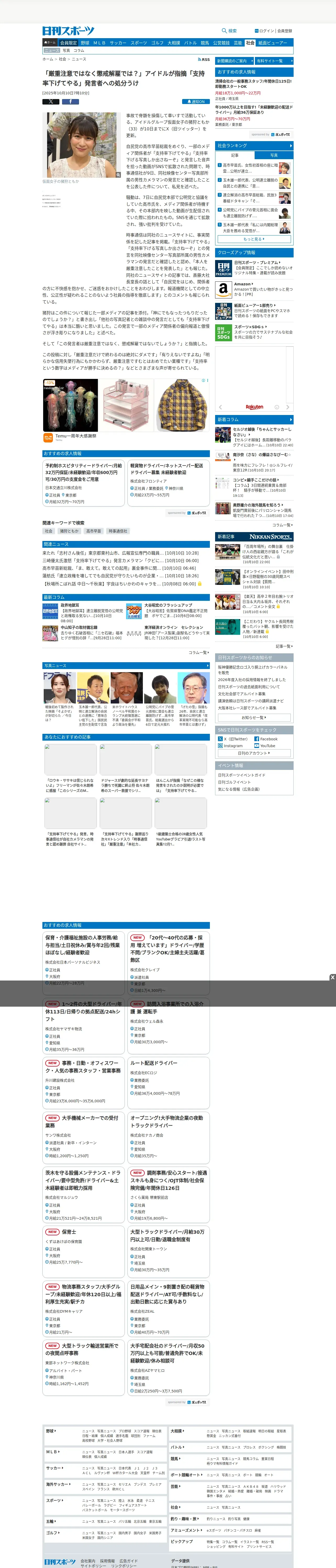Share article via X button
This screenshot has width=336, height=1568.
click(x=51, y=102)
